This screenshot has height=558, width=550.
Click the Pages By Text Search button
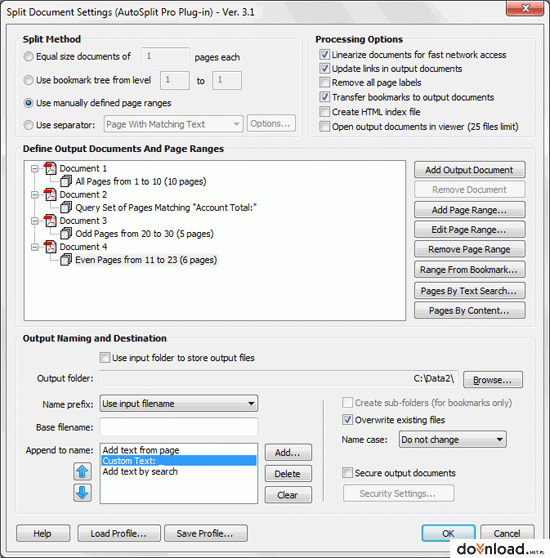click(470, 291)
